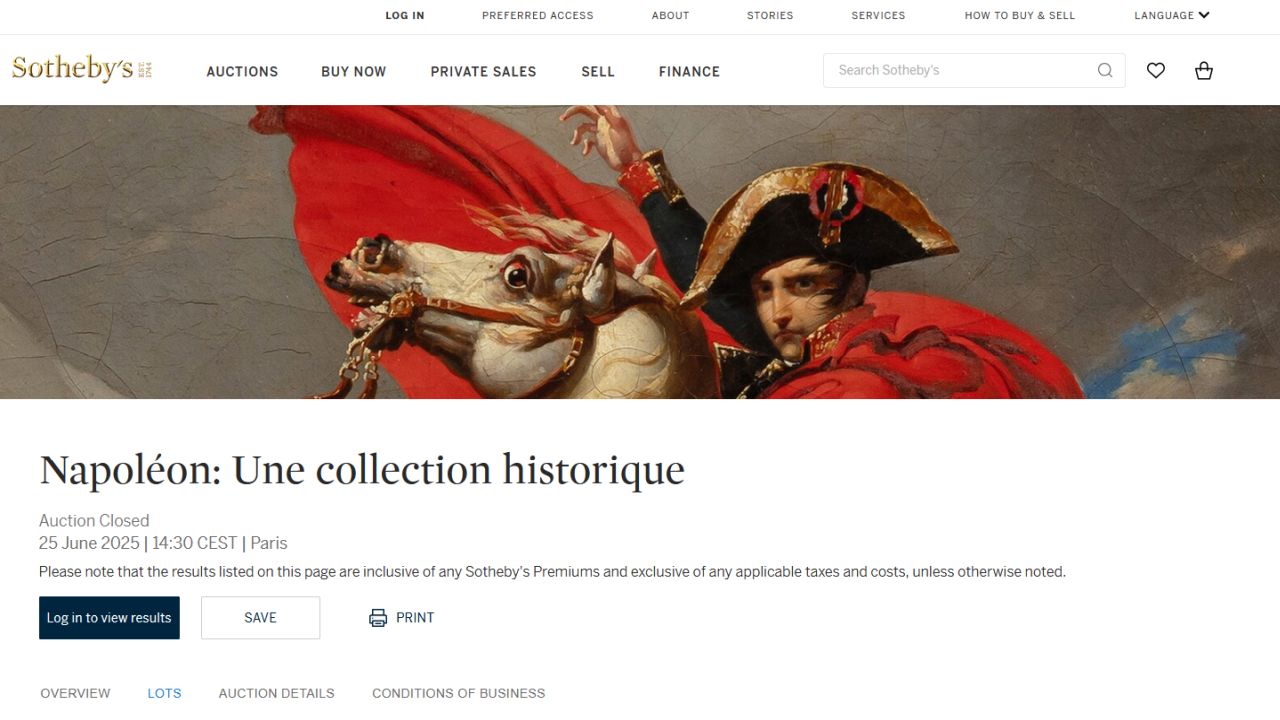This screenshot has width=1280, height=720.
Task: Open the SELL menu item
Action: pyautogui.click(x=598, y=72)
